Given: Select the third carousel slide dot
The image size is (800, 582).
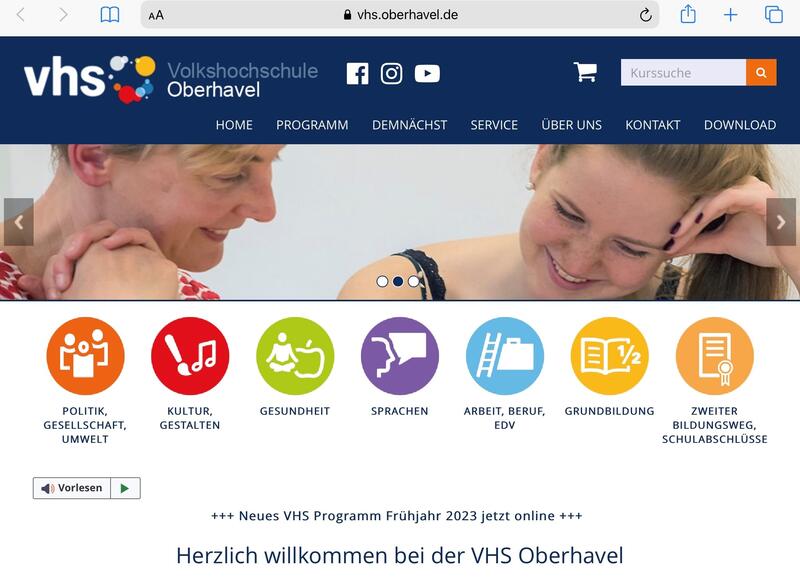Looking at the screenshot, I should point(414,281).
